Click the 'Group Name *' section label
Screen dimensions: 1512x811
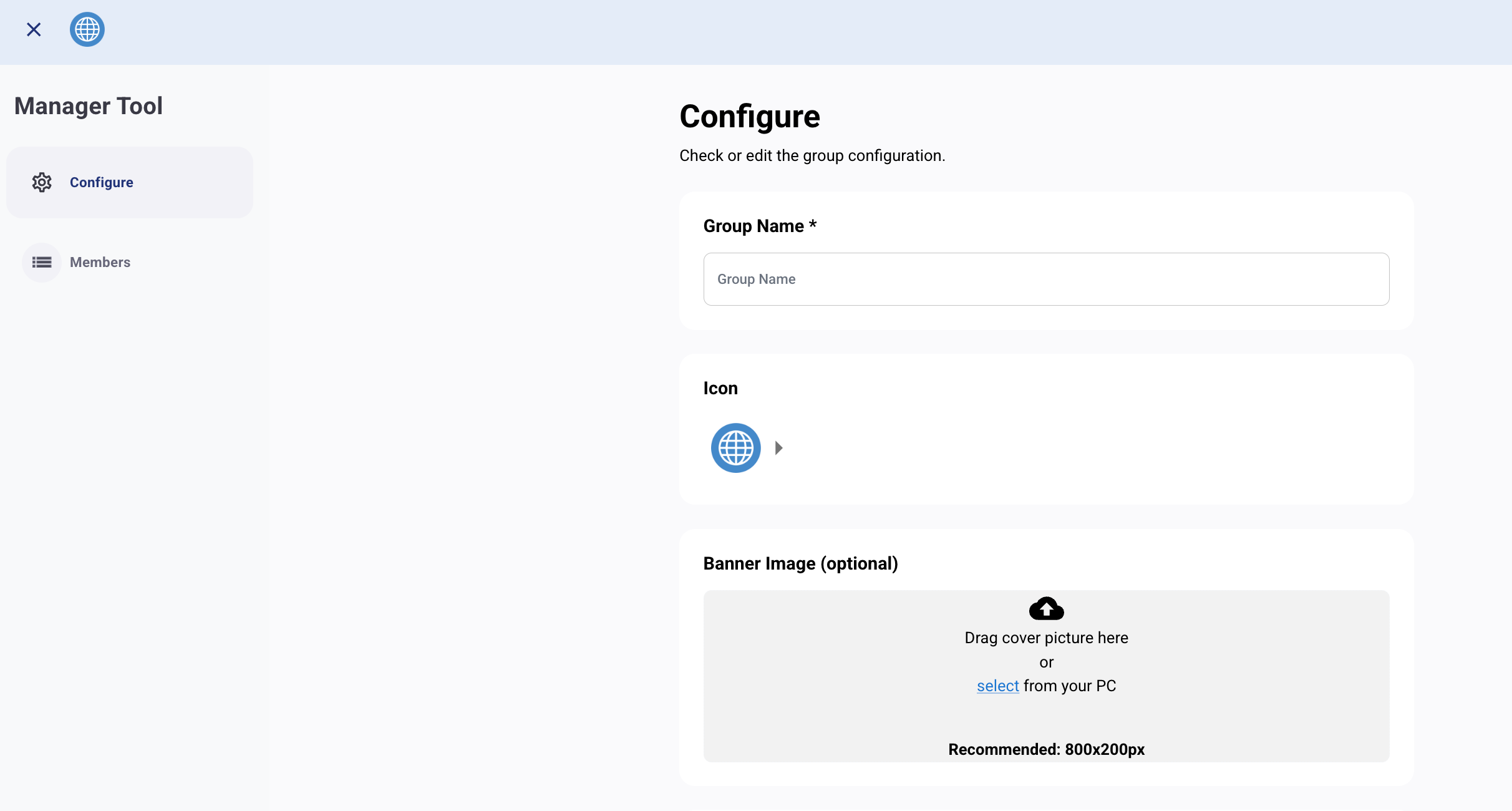click(x=759, y=226)
